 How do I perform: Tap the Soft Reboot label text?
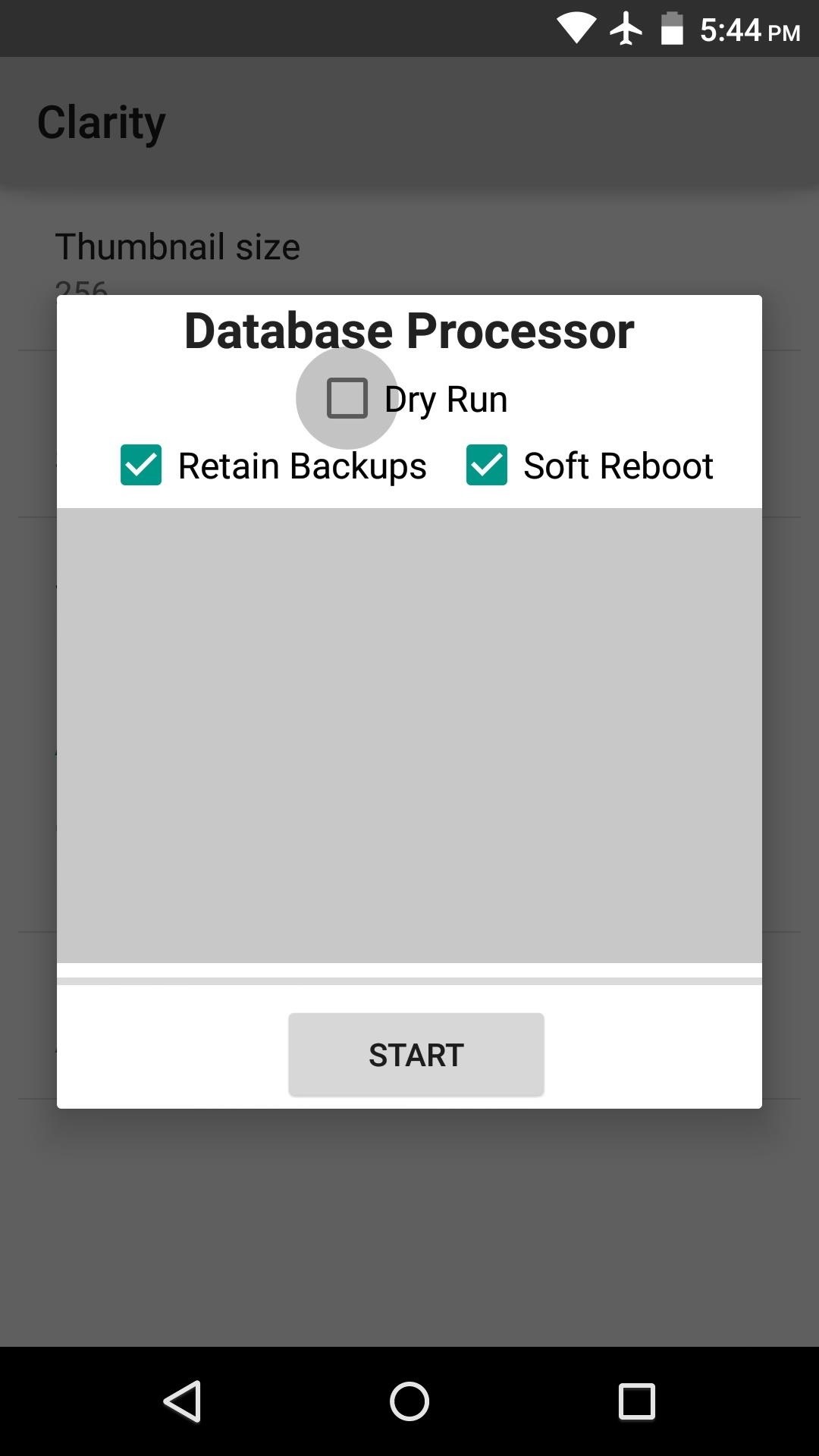pos(618,466)
